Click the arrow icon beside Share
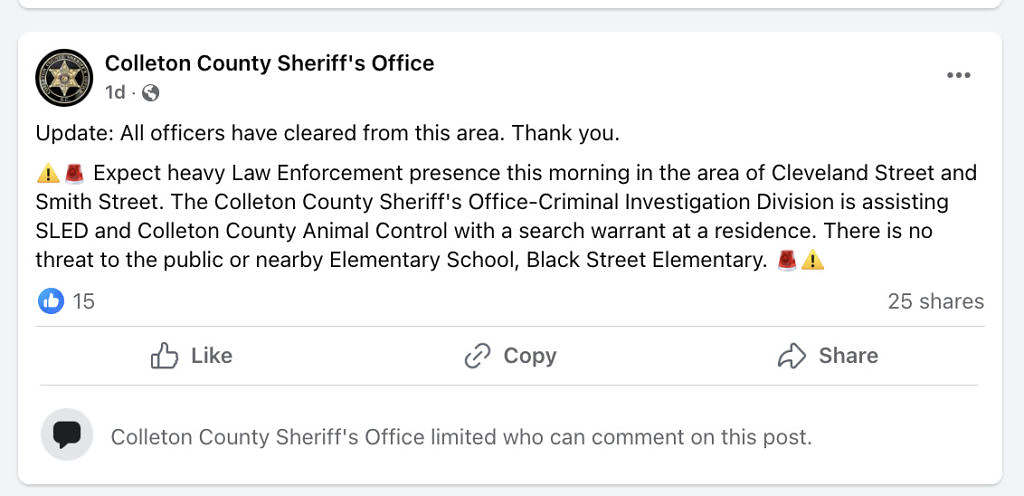 pyautogui.click(x=792, y=356)
